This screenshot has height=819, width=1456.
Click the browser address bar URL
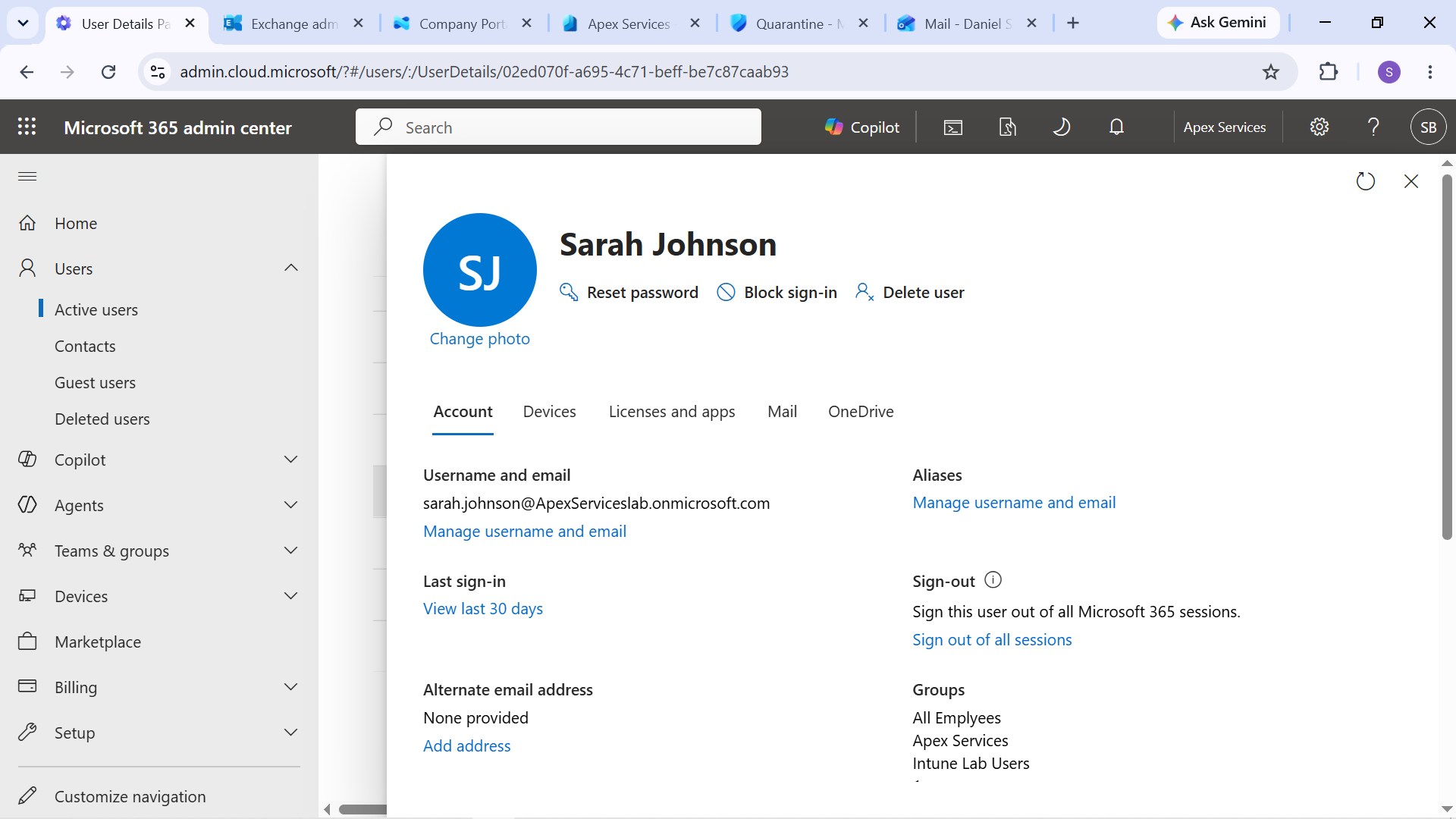coord(484,72)
